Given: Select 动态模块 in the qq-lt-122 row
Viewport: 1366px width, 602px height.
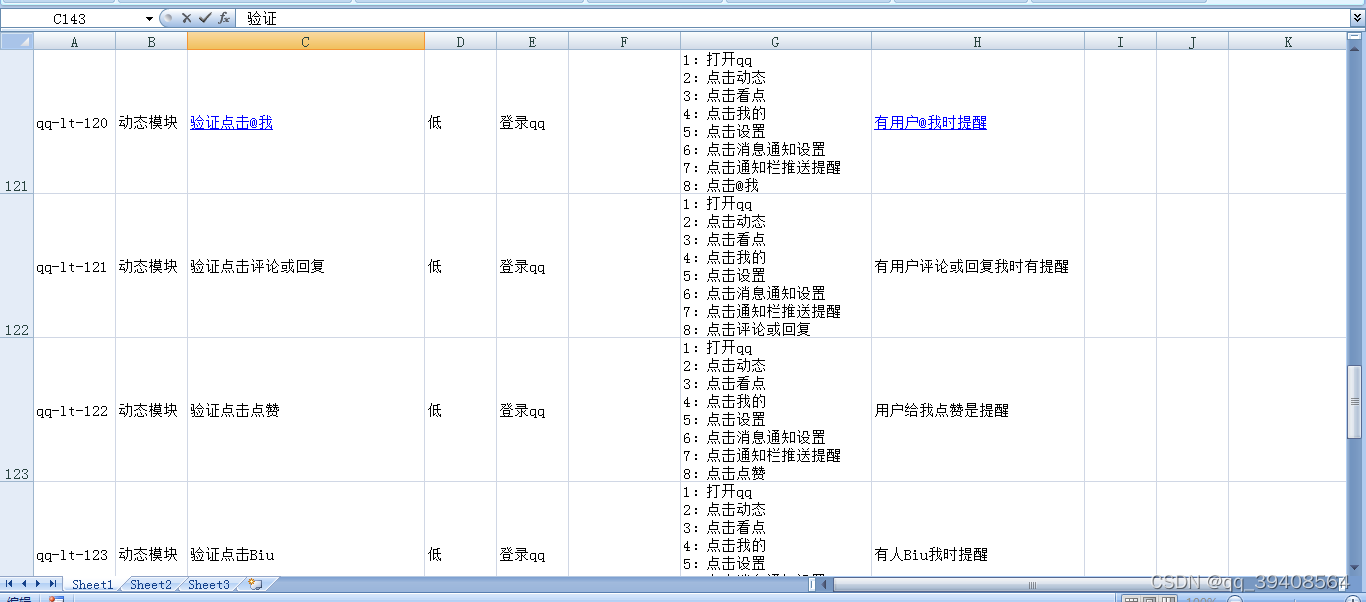Looking at the screenshot, I should pyautogui.click(x=151, y=411).
